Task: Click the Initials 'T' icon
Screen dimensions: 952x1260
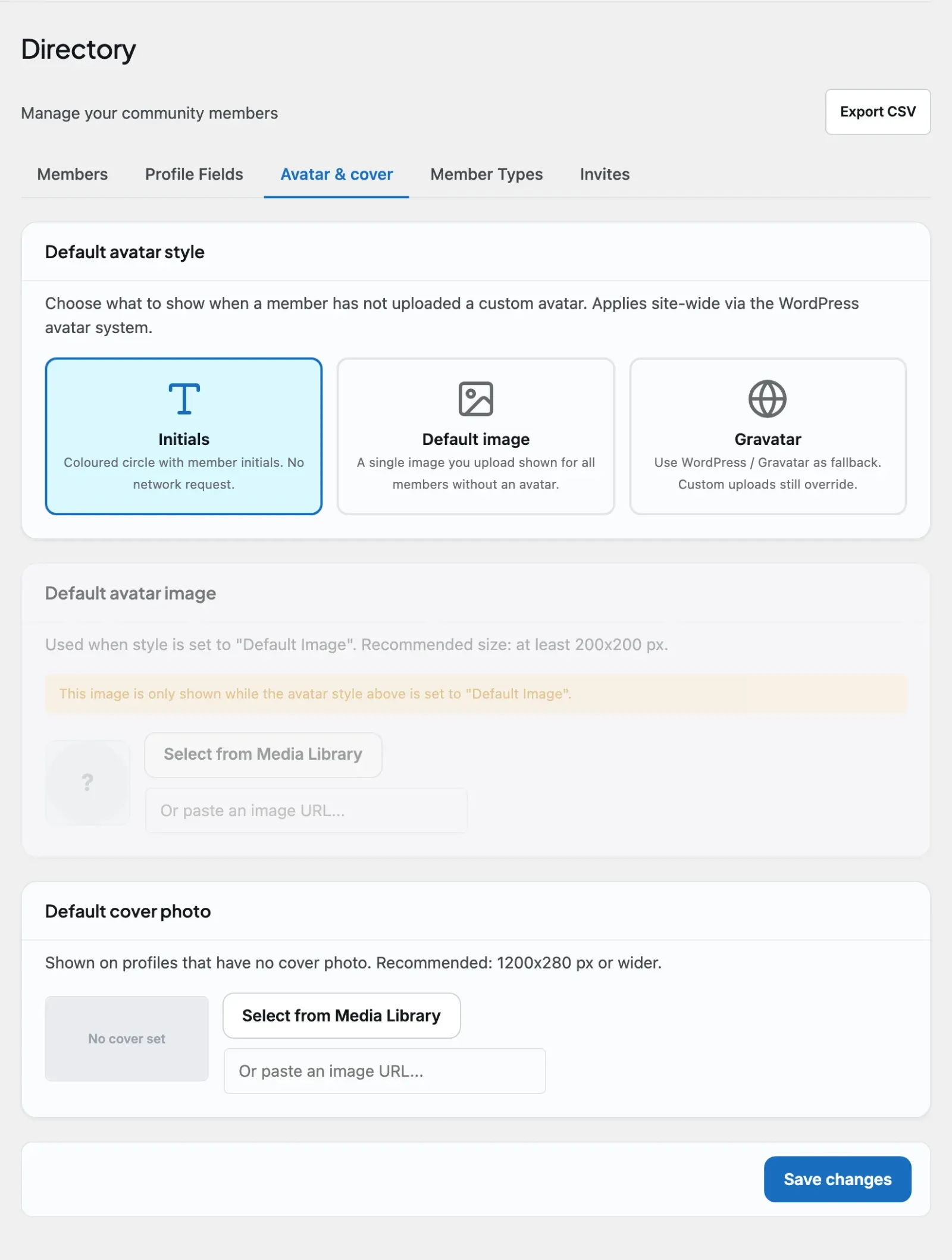Action: 184,399
